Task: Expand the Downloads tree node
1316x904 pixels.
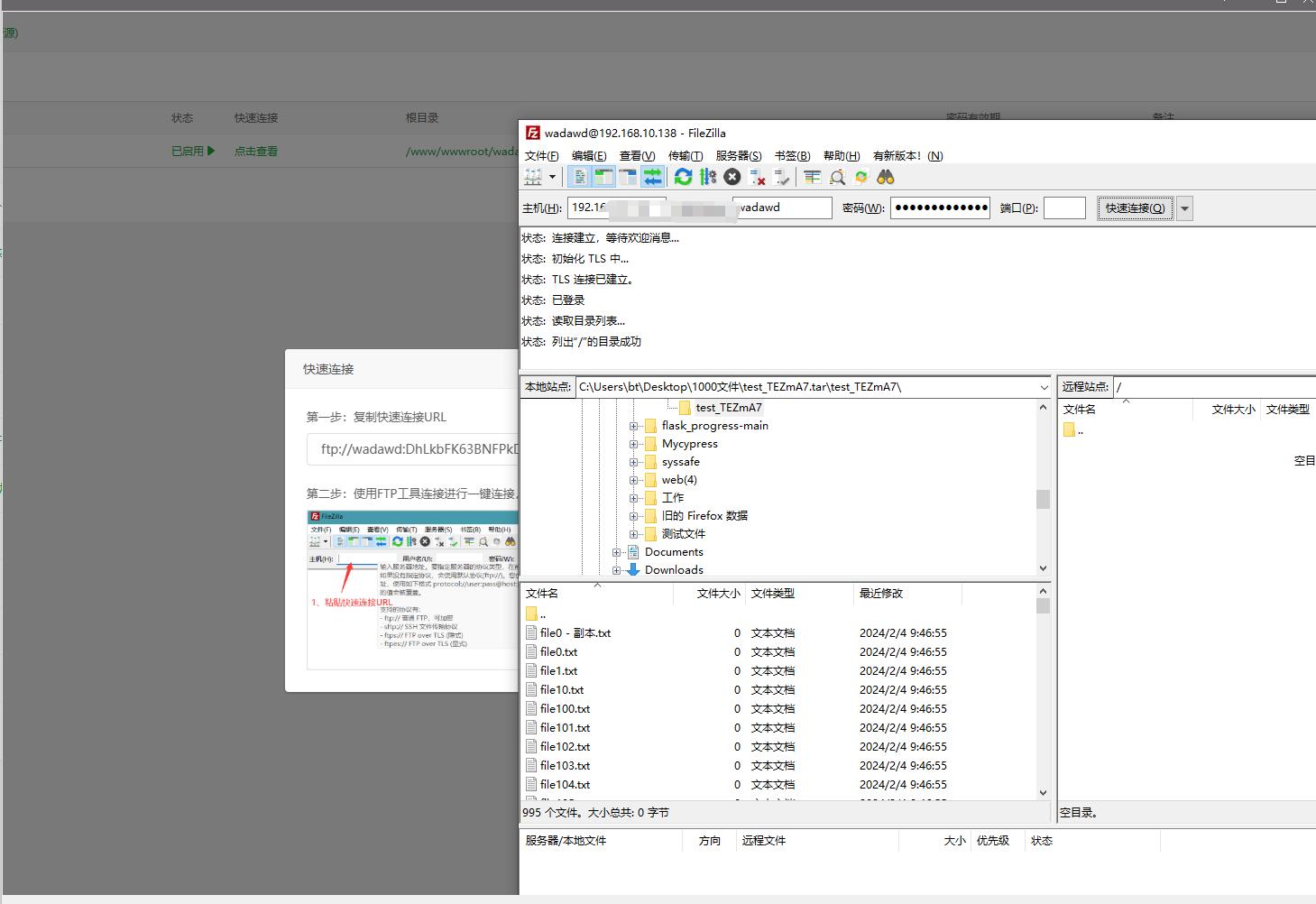Action: [x=616, y=570]
